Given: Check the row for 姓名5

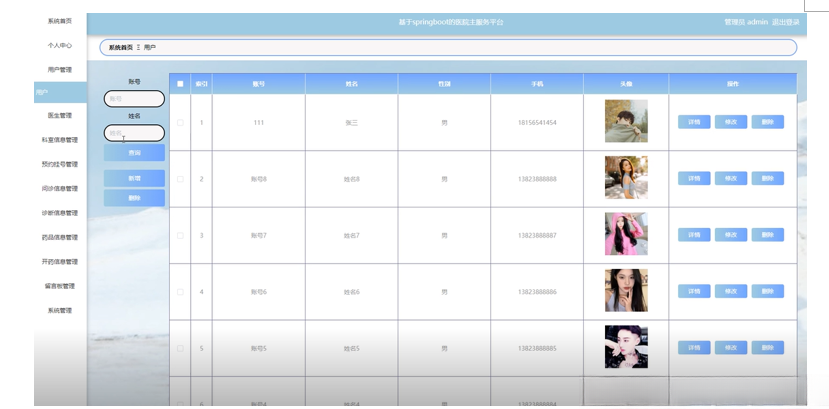Looking at the screenshot, I should (x=180, y=348).
